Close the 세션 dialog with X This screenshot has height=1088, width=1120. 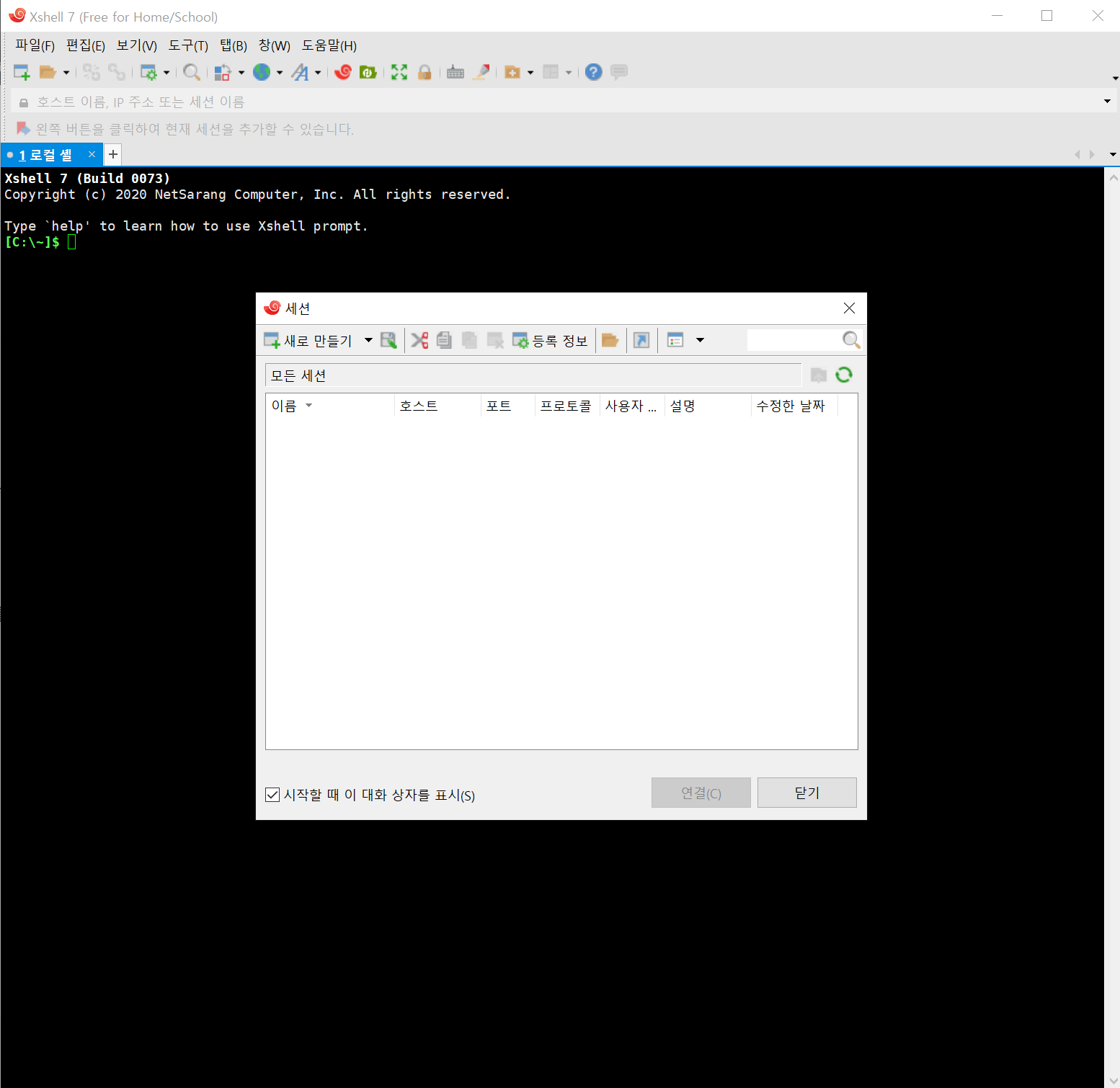849,308
